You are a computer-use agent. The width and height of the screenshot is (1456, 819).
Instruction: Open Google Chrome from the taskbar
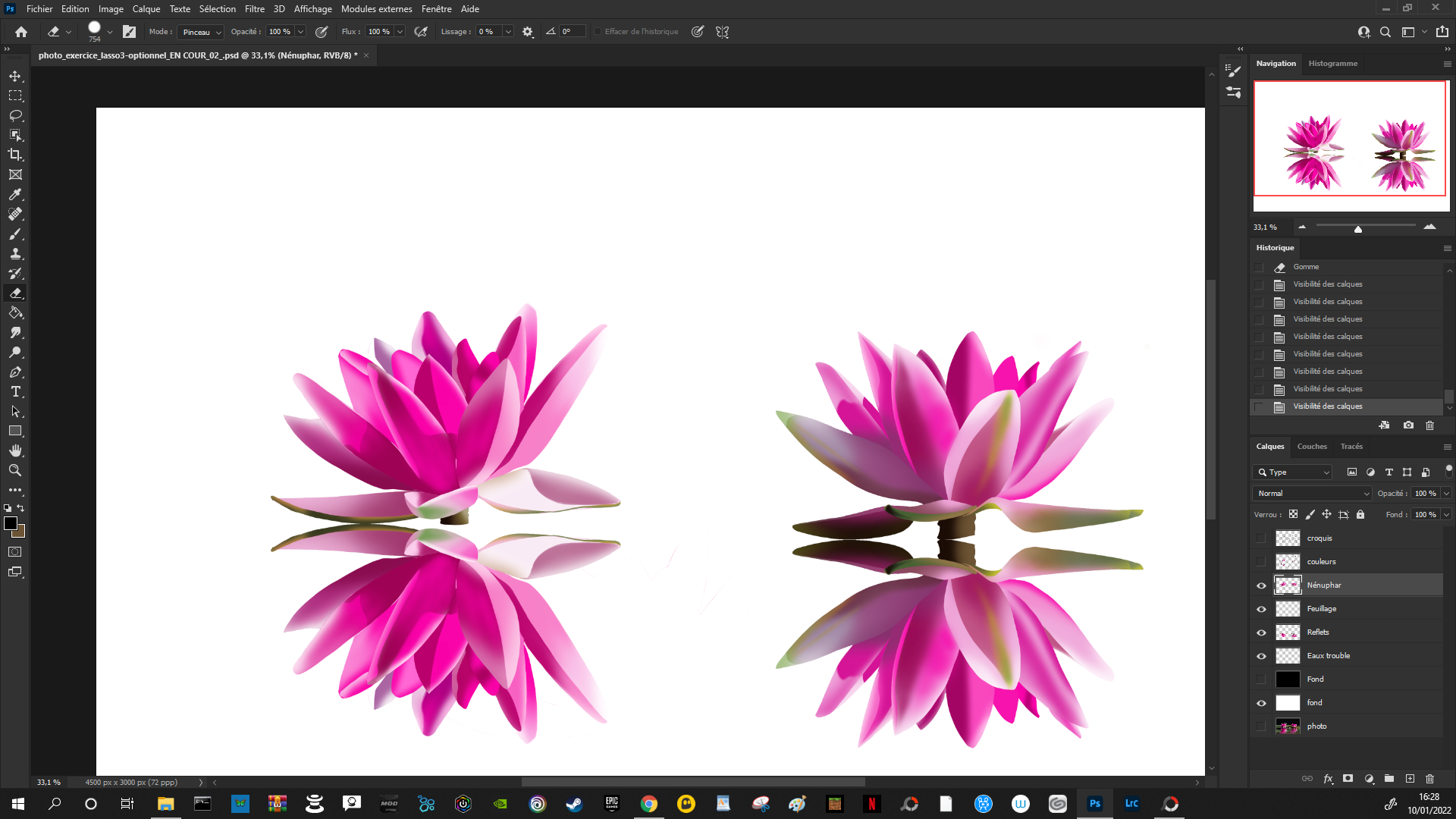(648, 804)
